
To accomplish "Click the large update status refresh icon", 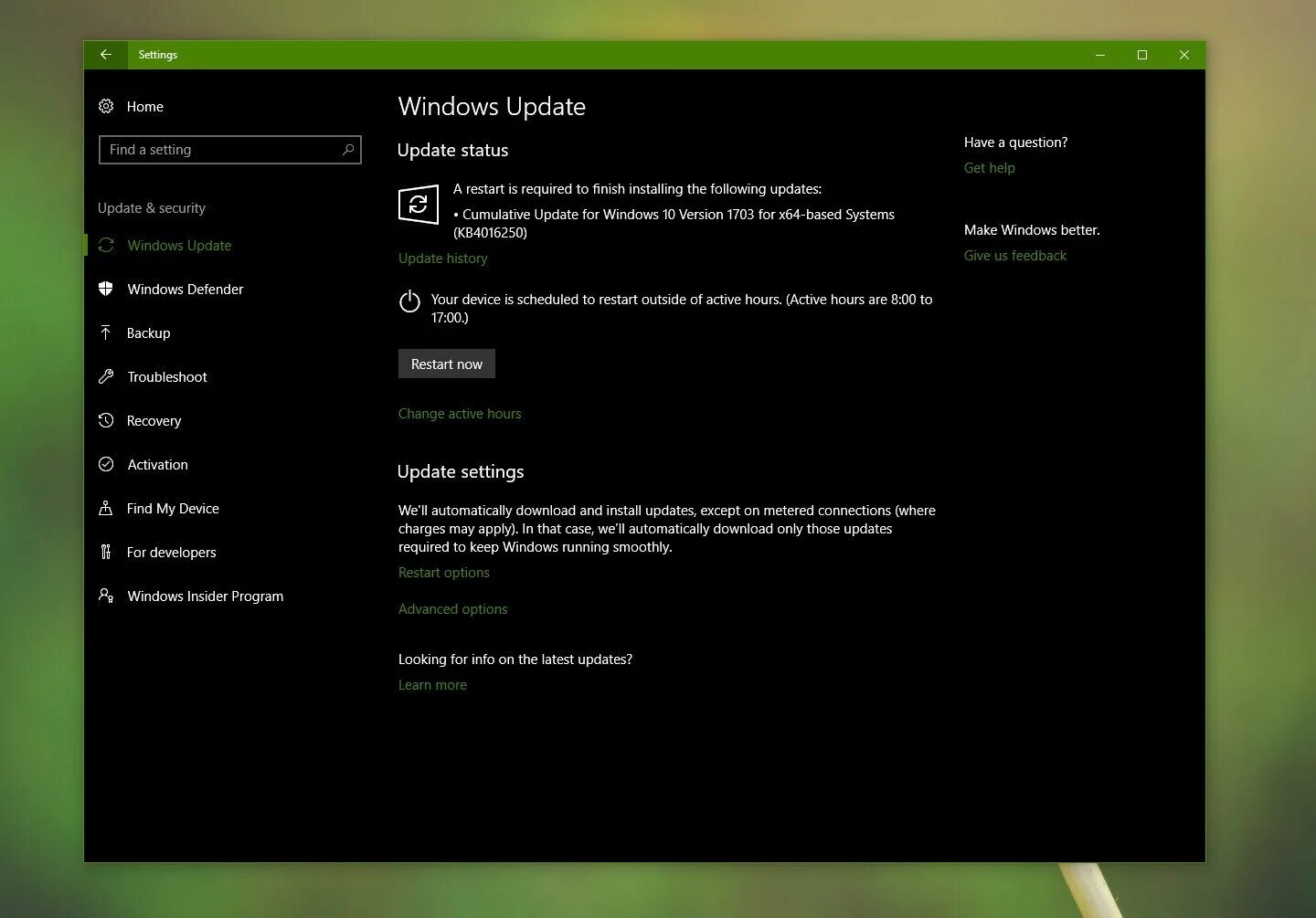I will coord(419,204).
